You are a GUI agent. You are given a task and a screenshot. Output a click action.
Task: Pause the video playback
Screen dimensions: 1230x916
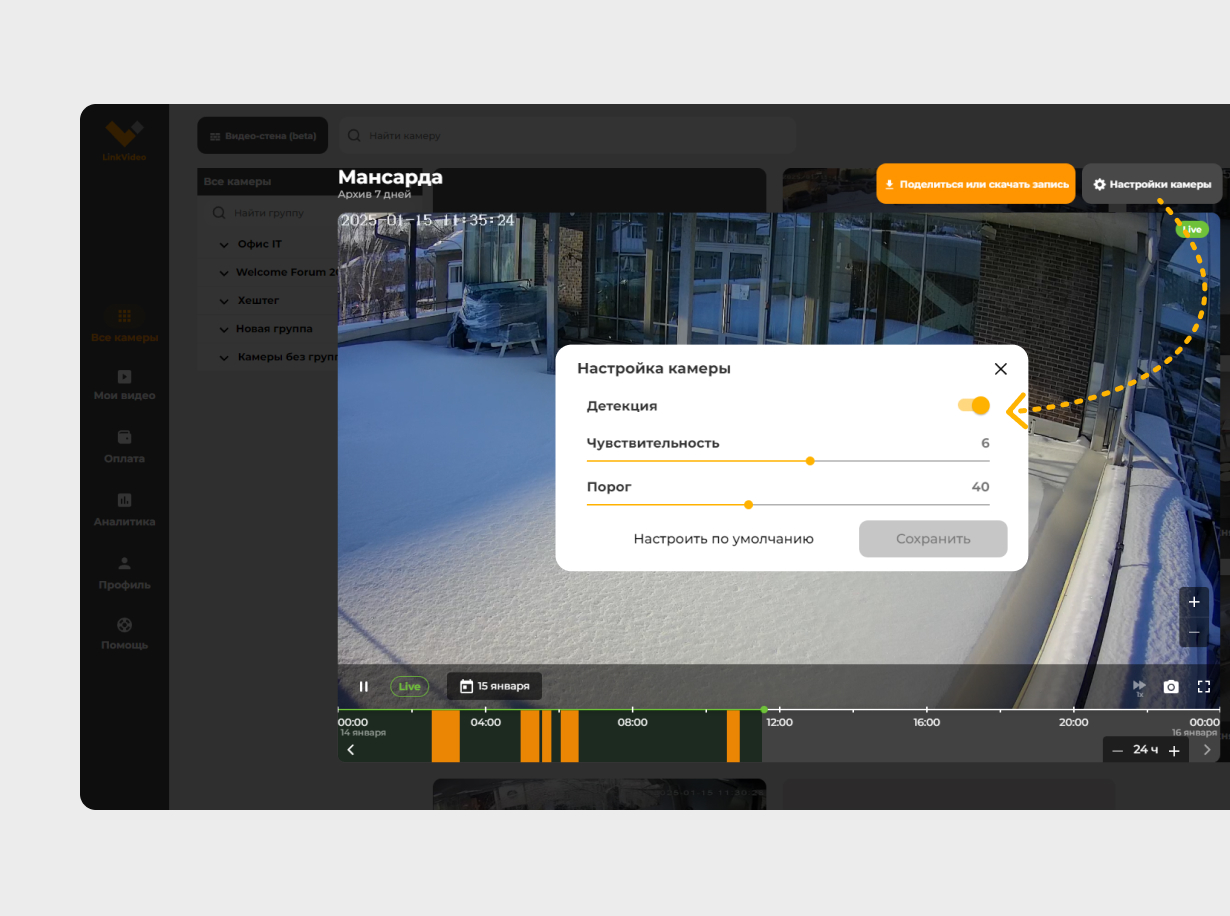coord(364,687)
